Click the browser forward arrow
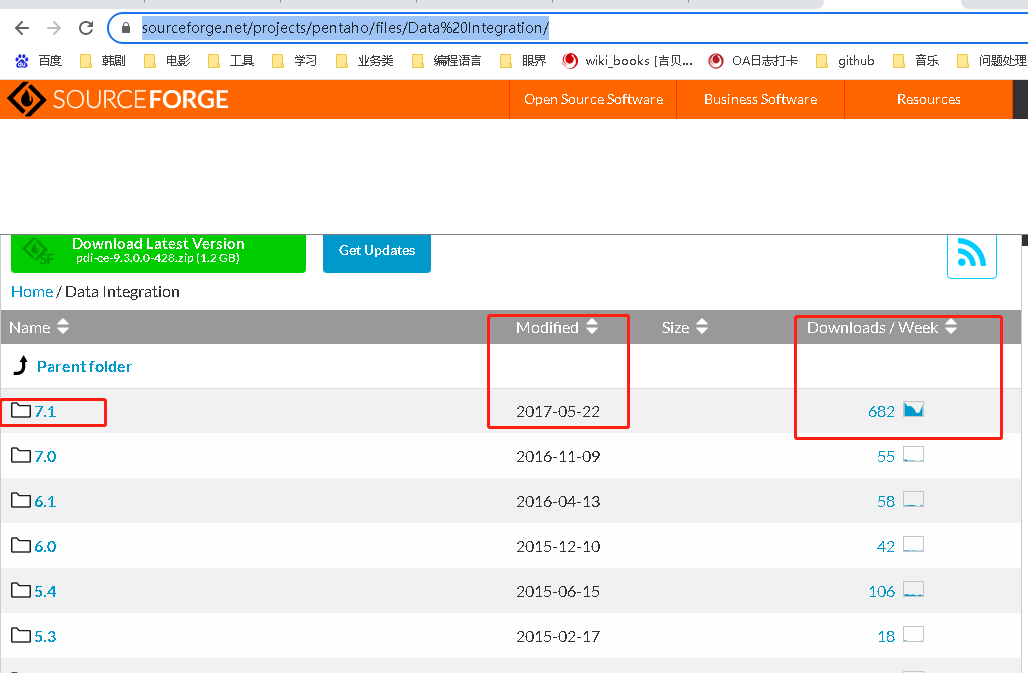 (x=54, y=28)
